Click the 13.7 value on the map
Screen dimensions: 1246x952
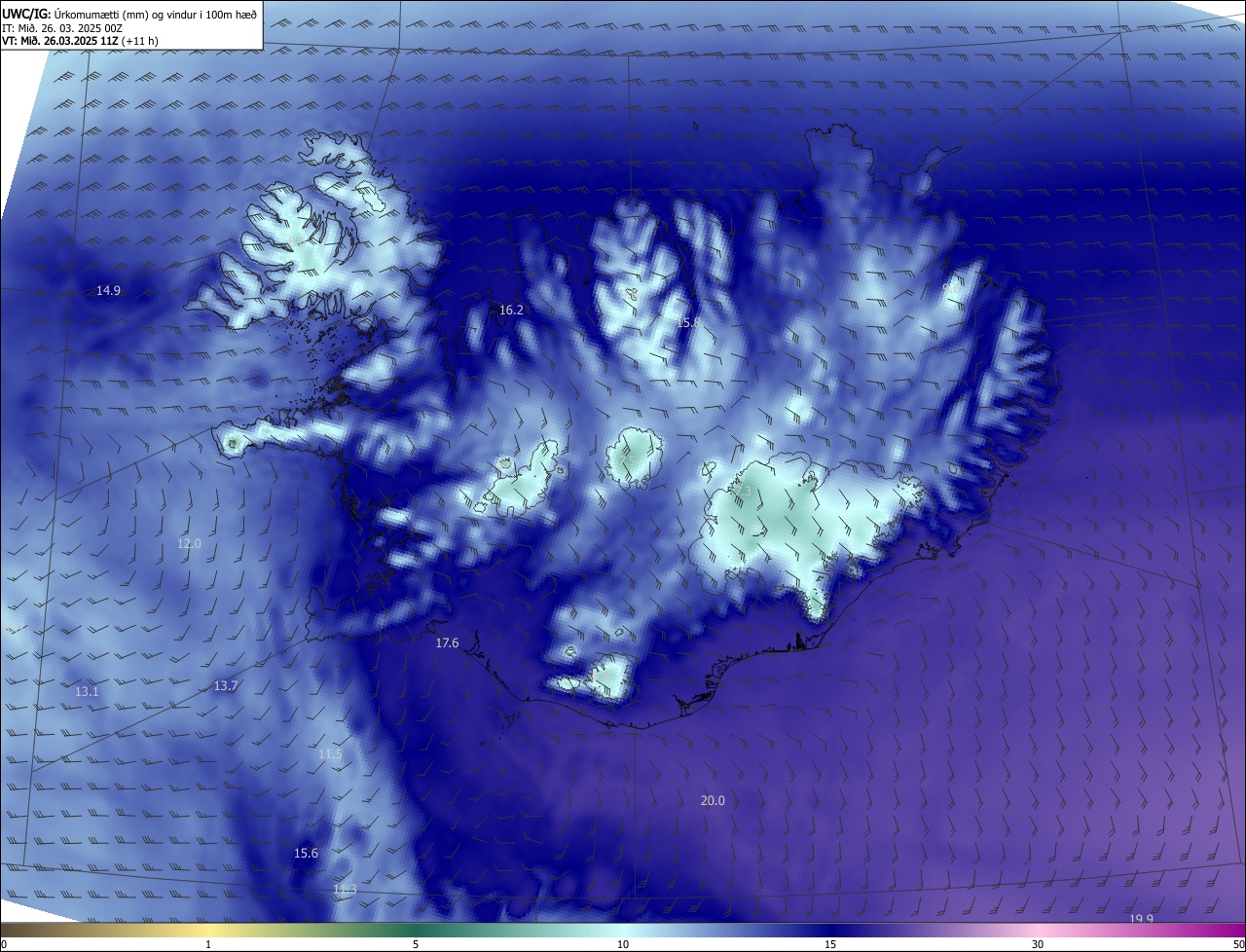[225, 685]
